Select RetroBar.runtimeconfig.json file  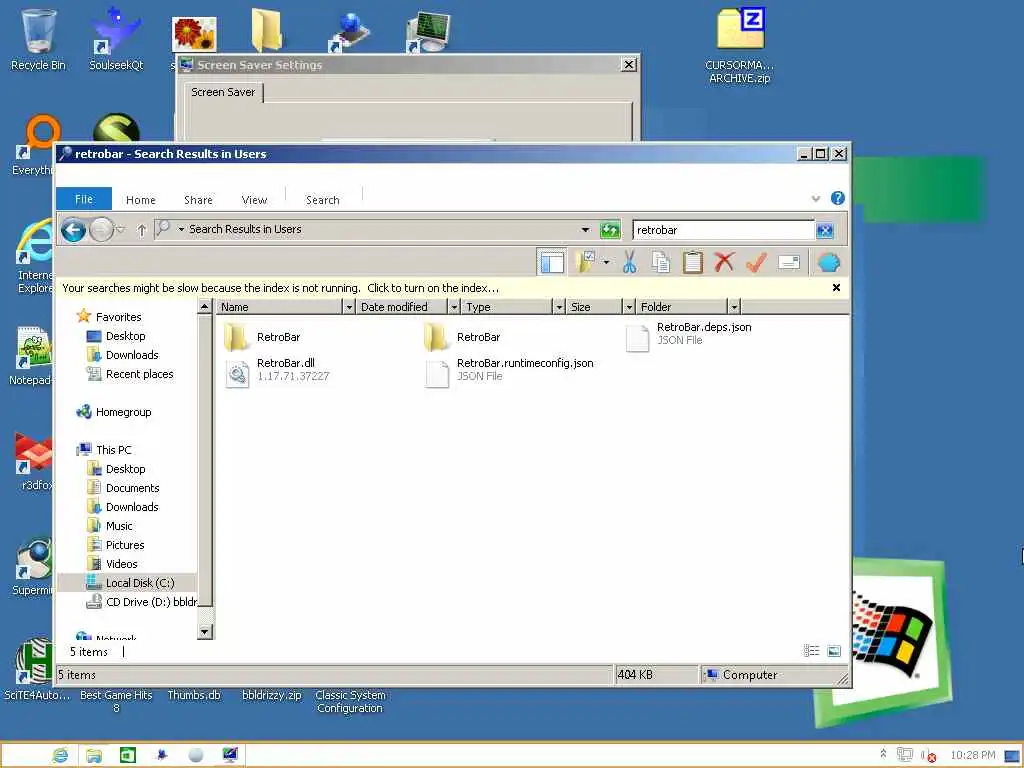click(509, 374)
